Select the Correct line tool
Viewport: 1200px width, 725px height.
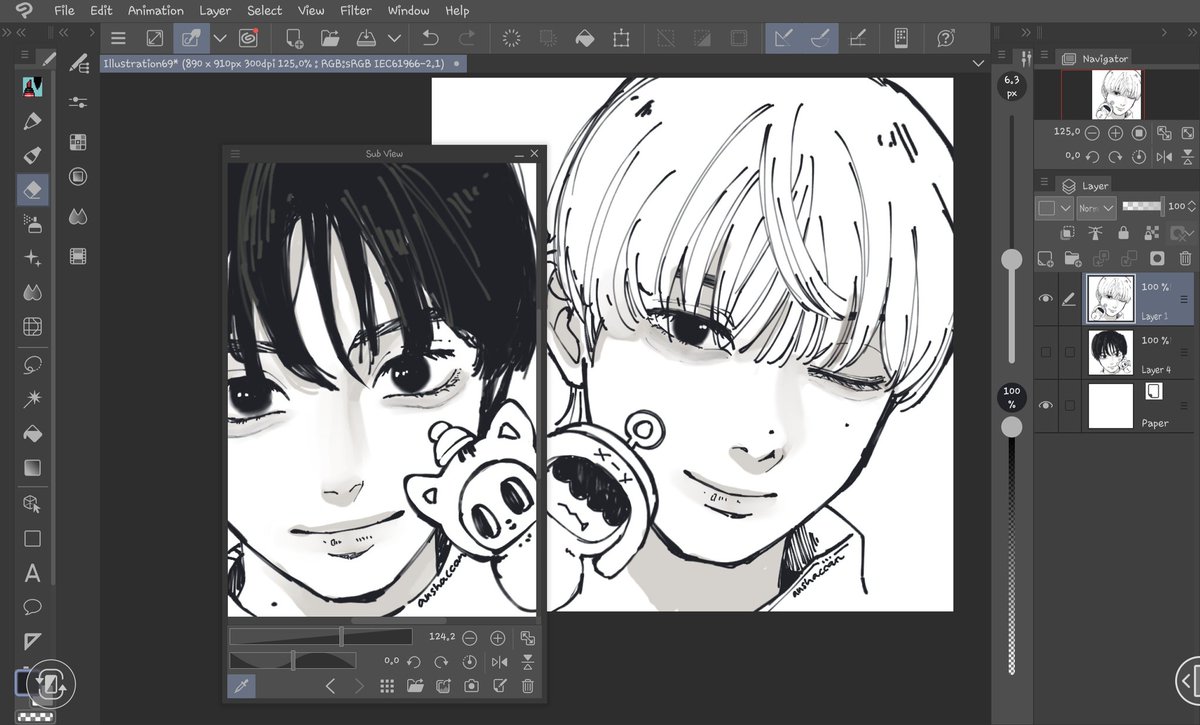coord(32,641)
